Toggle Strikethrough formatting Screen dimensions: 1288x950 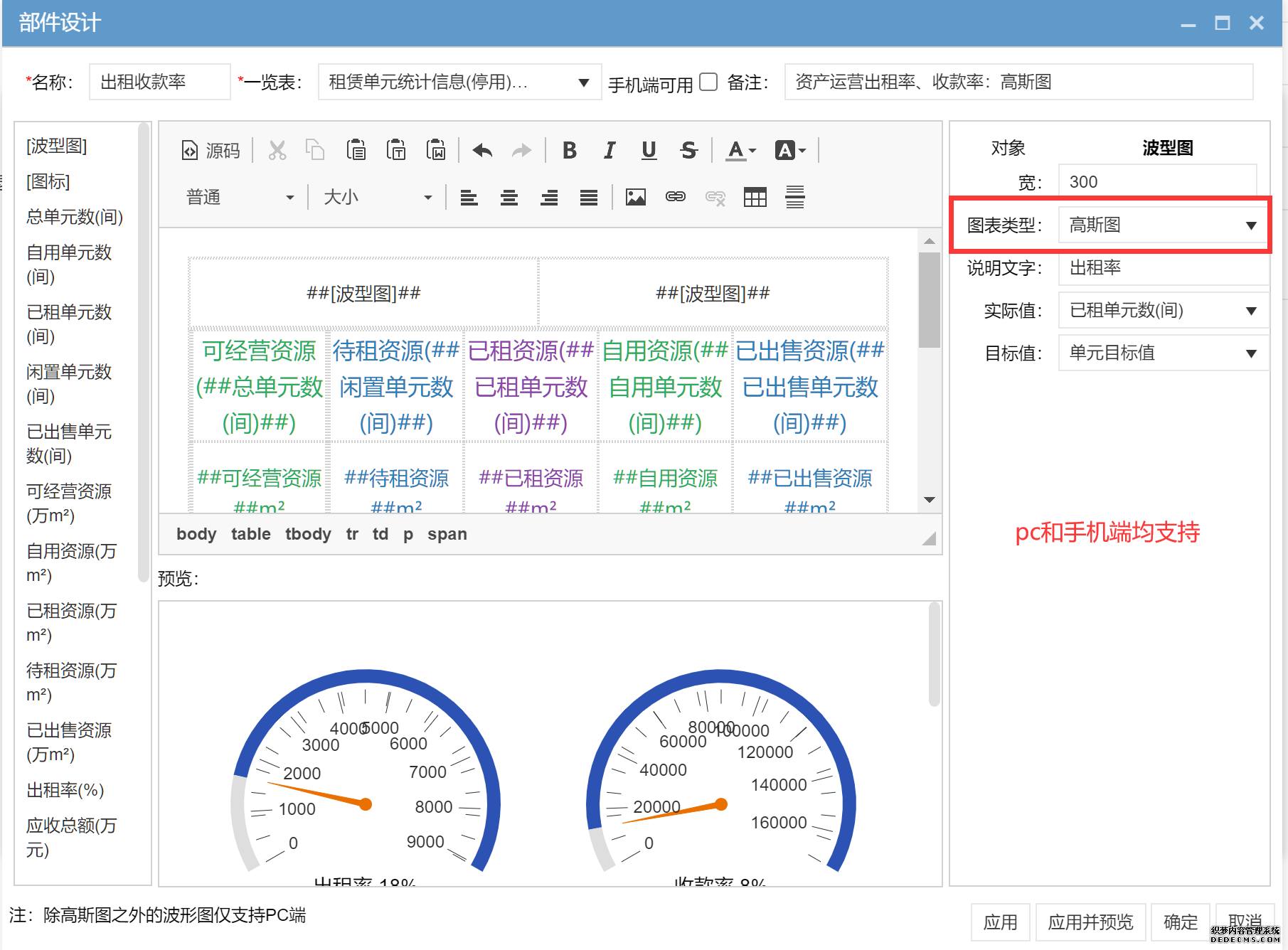[688, 151]
